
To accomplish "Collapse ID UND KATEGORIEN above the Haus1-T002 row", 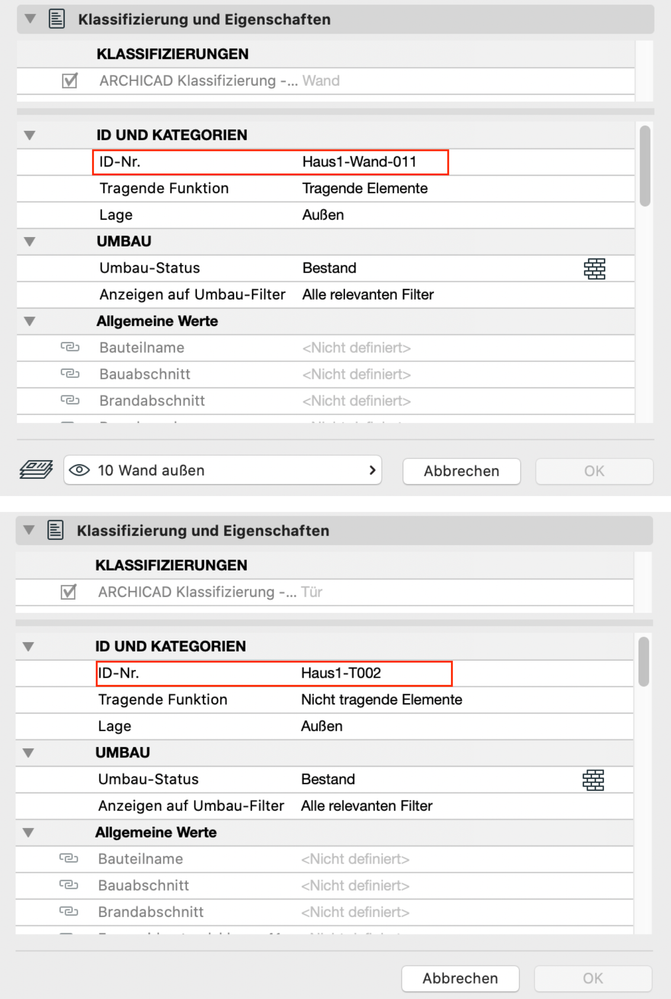I will point(28,646).
